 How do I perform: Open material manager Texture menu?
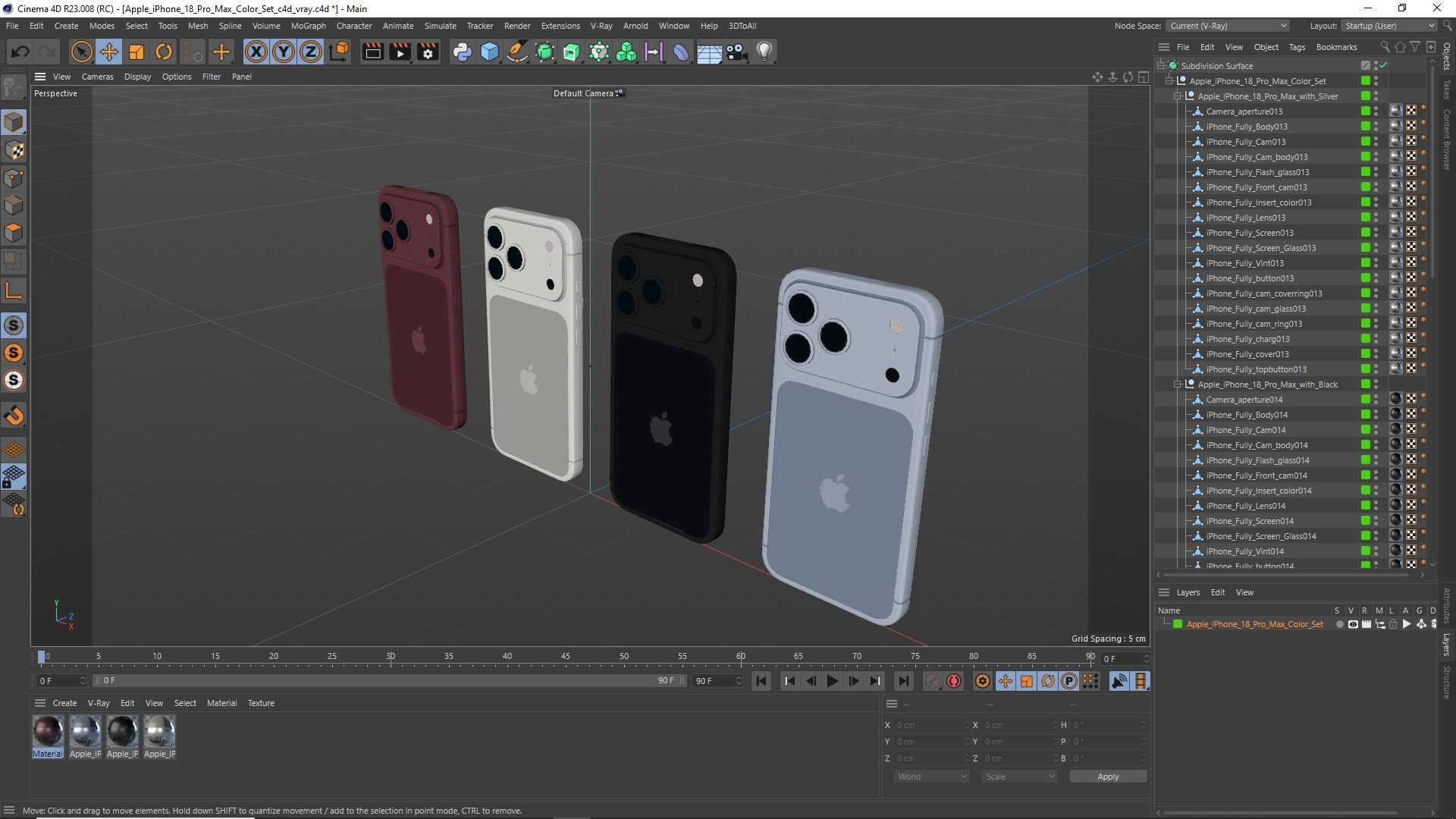click(x=261, y=703)
